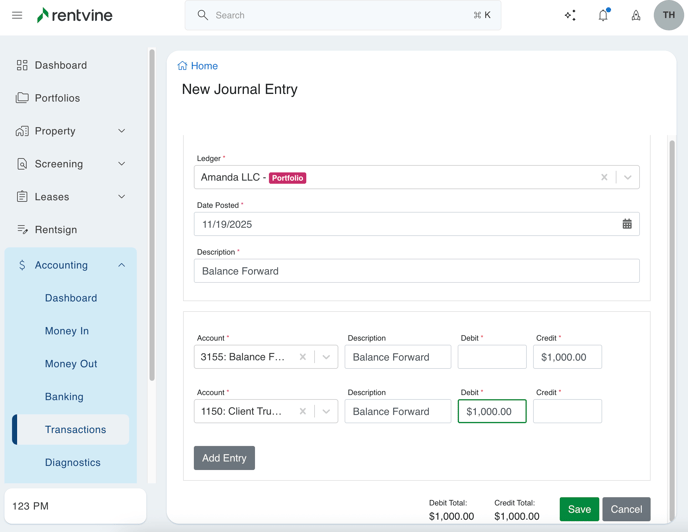This screenshot has height=532, width=688.
Task: Open the 3155 account dropdown arrow
Action: [x=326, y=357]
